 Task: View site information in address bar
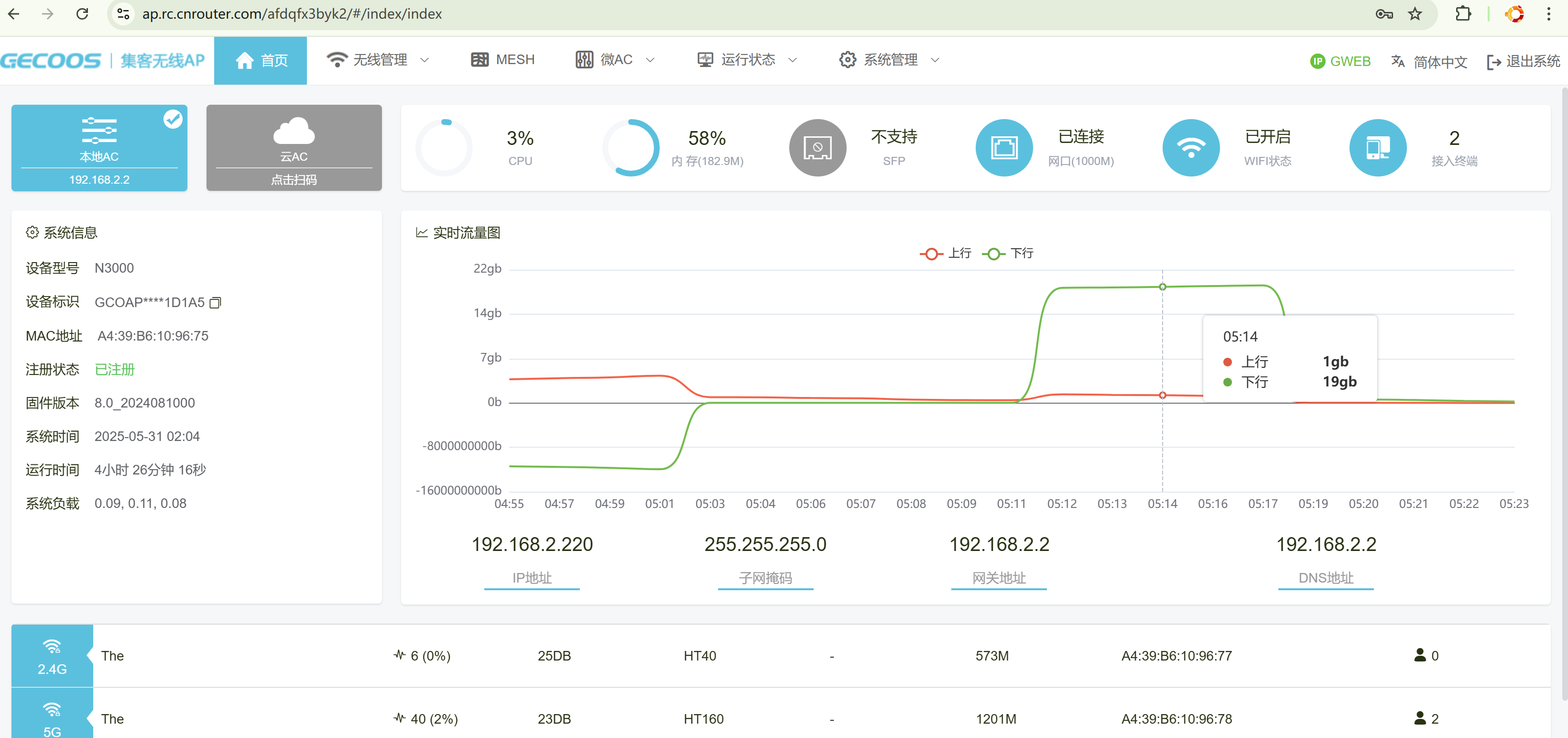click(123, 13)
